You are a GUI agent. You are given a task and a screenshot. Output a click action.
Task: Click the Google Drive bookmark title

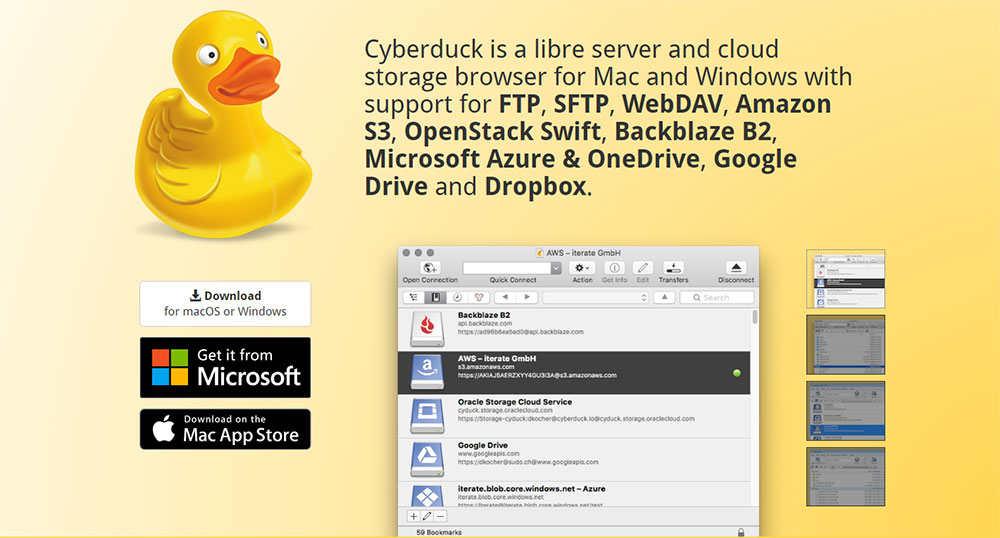click(x=483, y=445)
